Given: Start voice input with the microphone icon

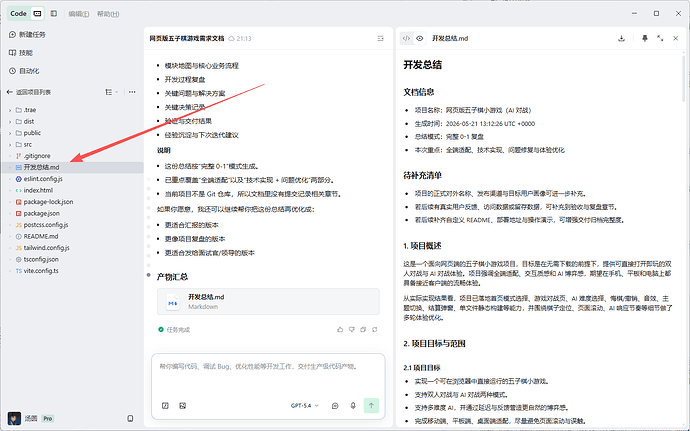Looking at the screenshot, I should tap(353, 405).
